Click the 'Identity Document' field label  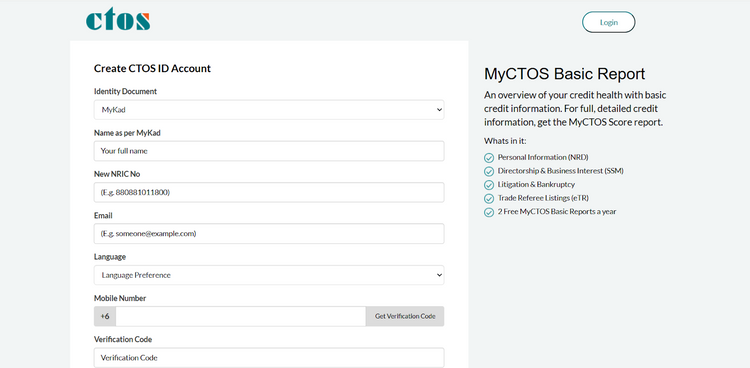[x=125, y=91]
